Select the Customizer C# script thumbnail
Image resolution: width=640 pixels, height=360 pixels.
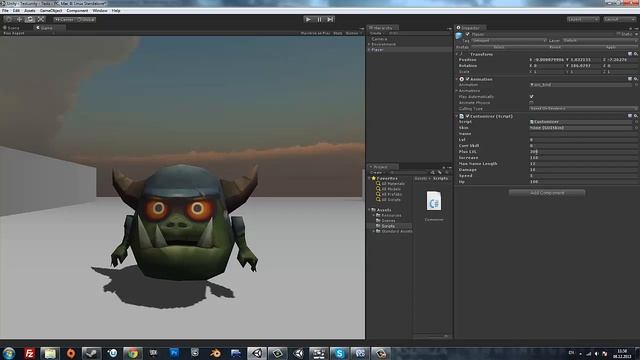434,201
